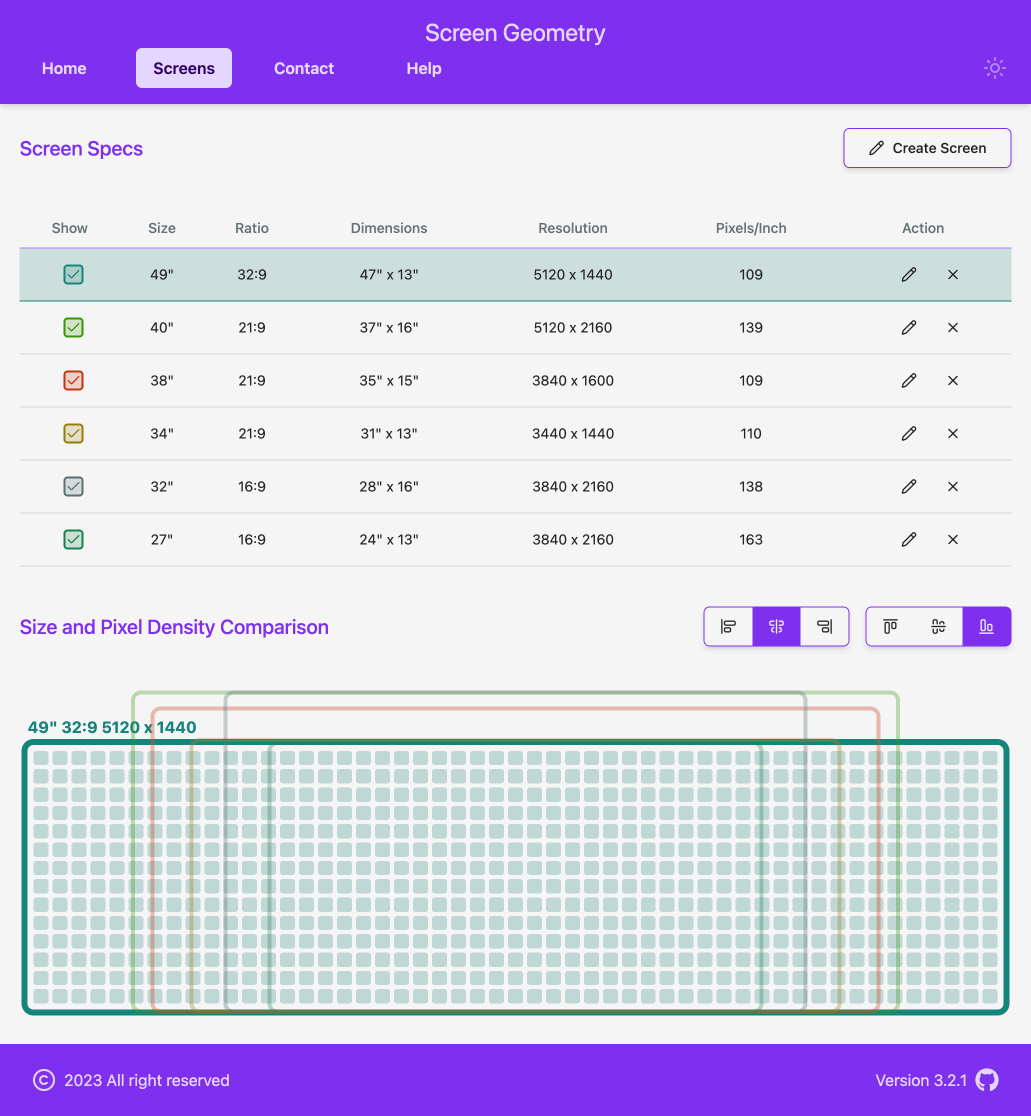Uncheck the 32" screen's Show box

tap(73, 486)
